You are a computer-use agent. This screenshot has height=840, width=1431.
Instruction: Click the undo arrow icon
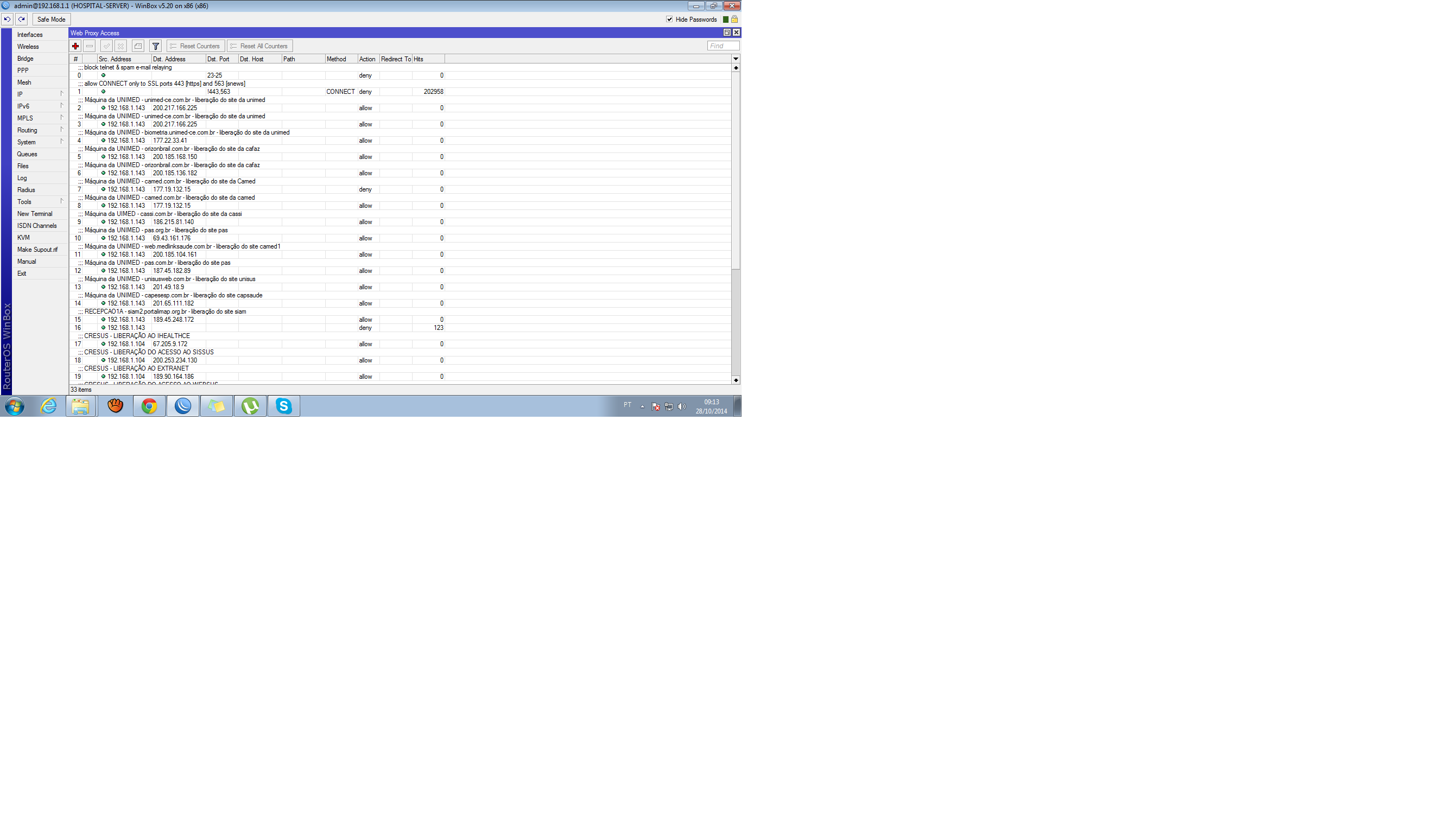pos(8,20)
